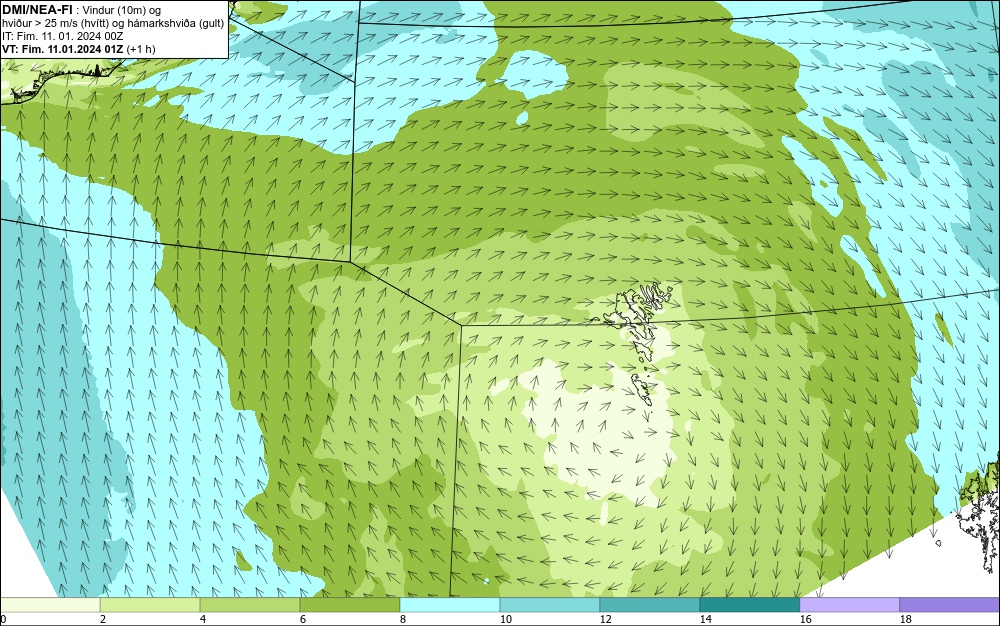Click the "Vindur (10m) og" text

click(122, 10)
